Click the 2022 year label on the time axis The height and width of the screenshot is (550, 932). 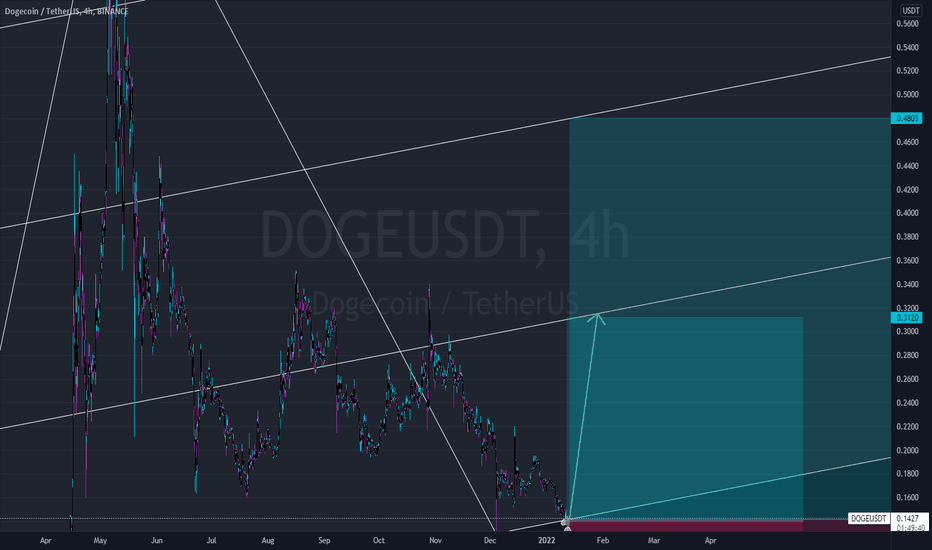point(546,540)
